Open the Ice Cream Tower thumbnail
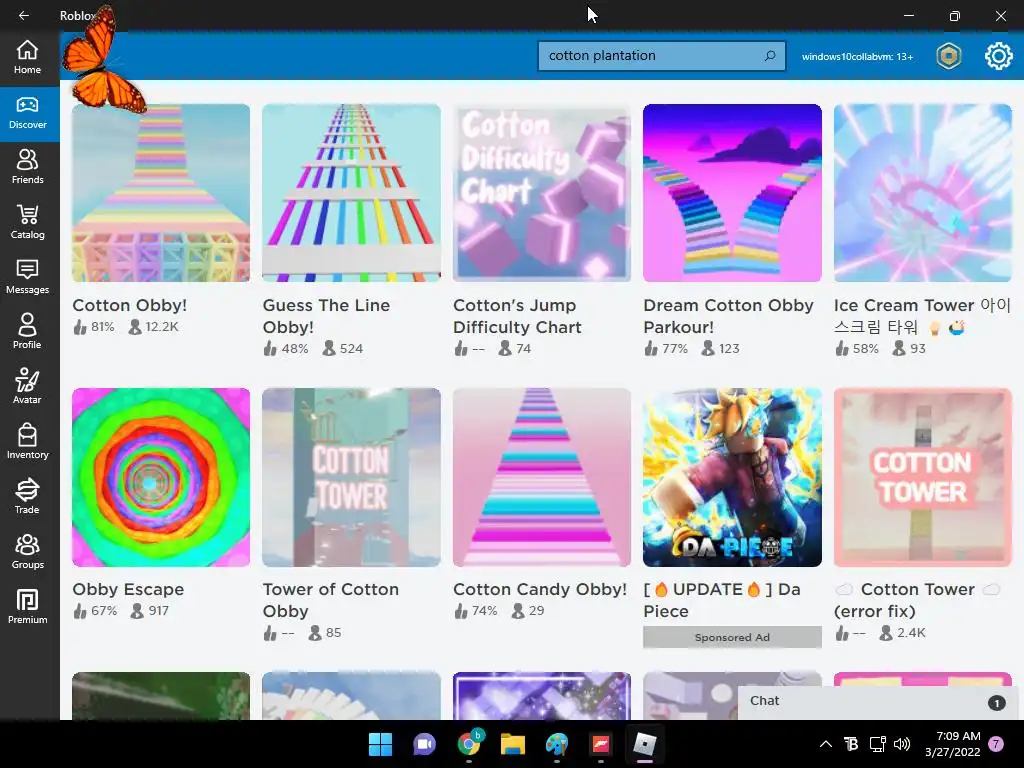 coord(923,193)
